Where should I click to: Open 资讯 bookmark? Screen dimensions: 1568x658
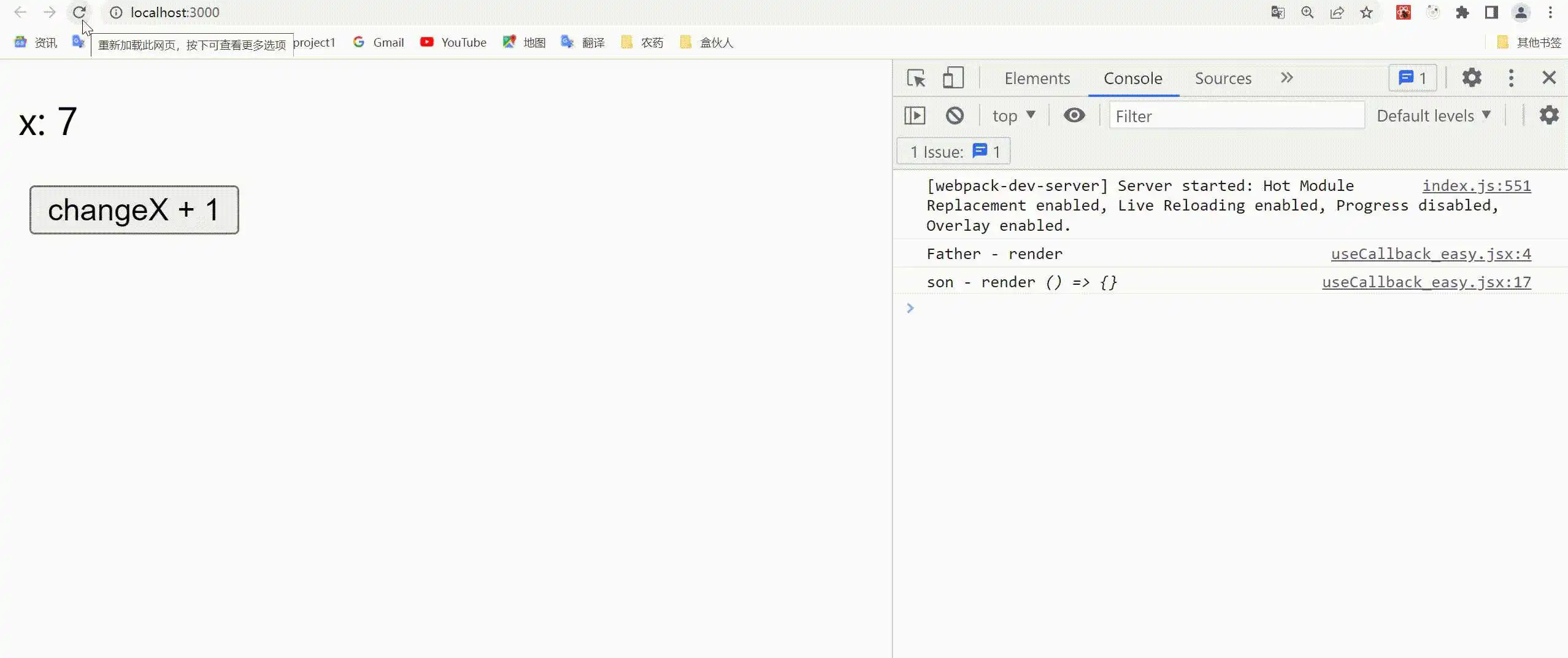coord(36,42)
